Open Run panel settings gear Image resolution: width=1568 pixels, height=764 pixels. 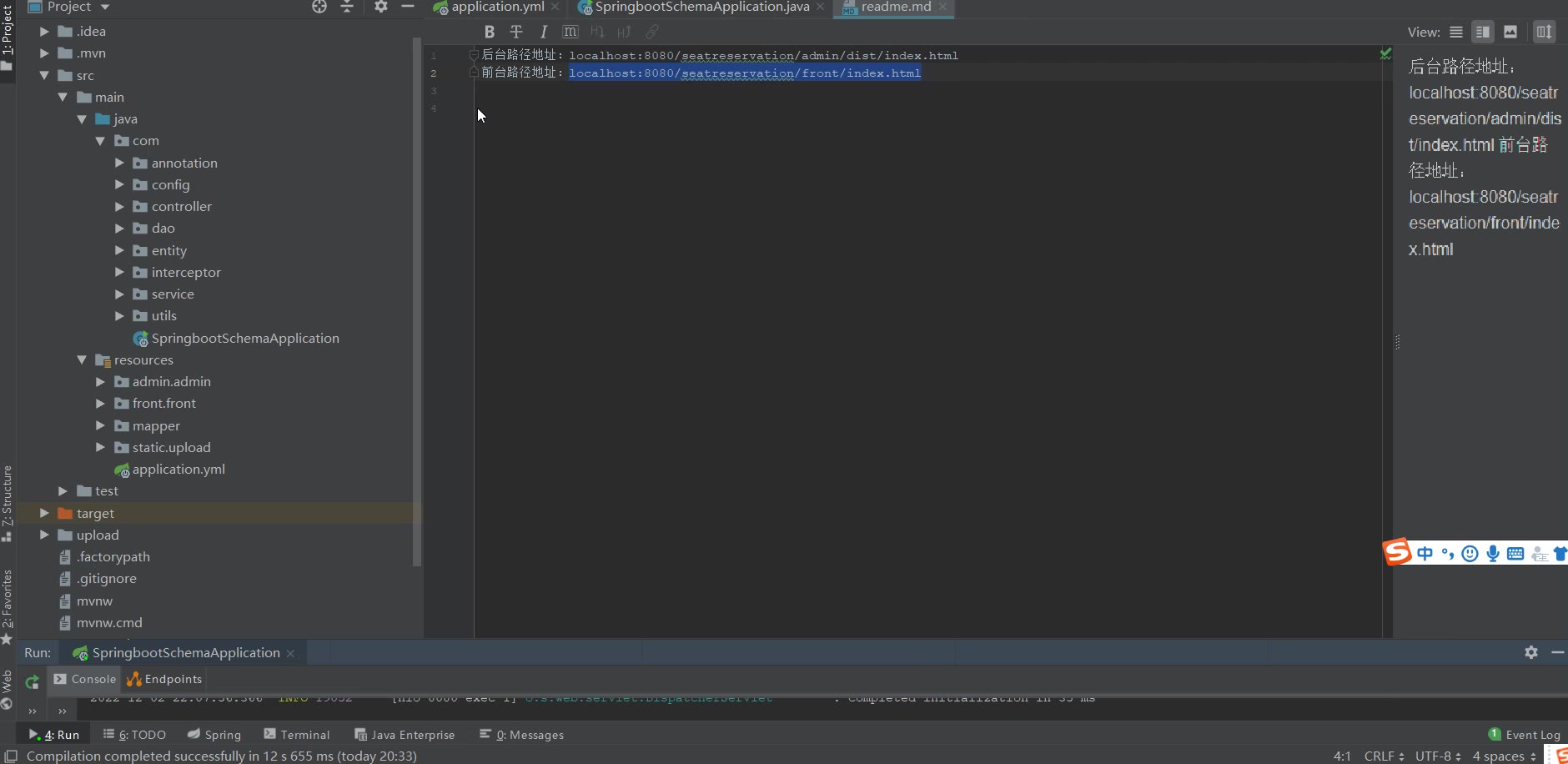point(1531,652)
